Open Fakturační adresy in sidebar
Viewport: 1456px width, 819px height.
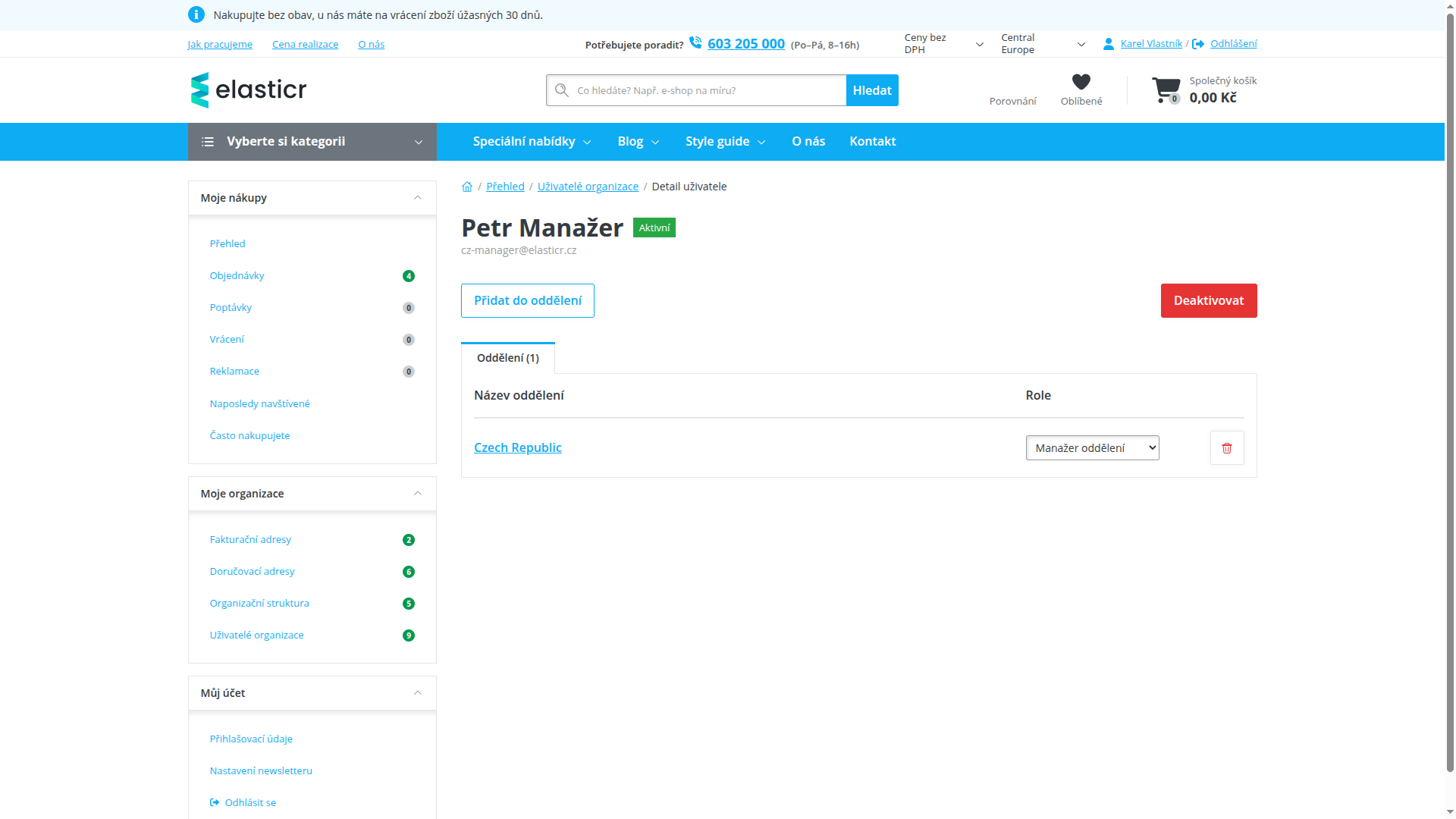[x=250, y=540]
